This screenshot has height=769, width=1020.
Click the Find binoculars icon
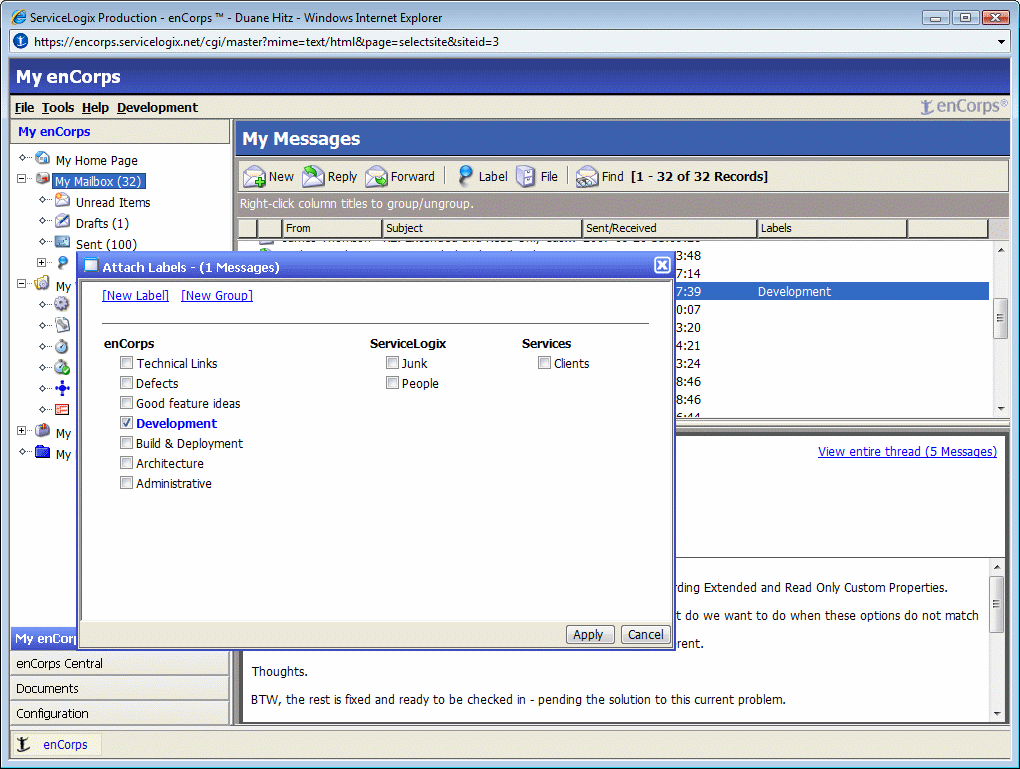[x=587, y=176]
